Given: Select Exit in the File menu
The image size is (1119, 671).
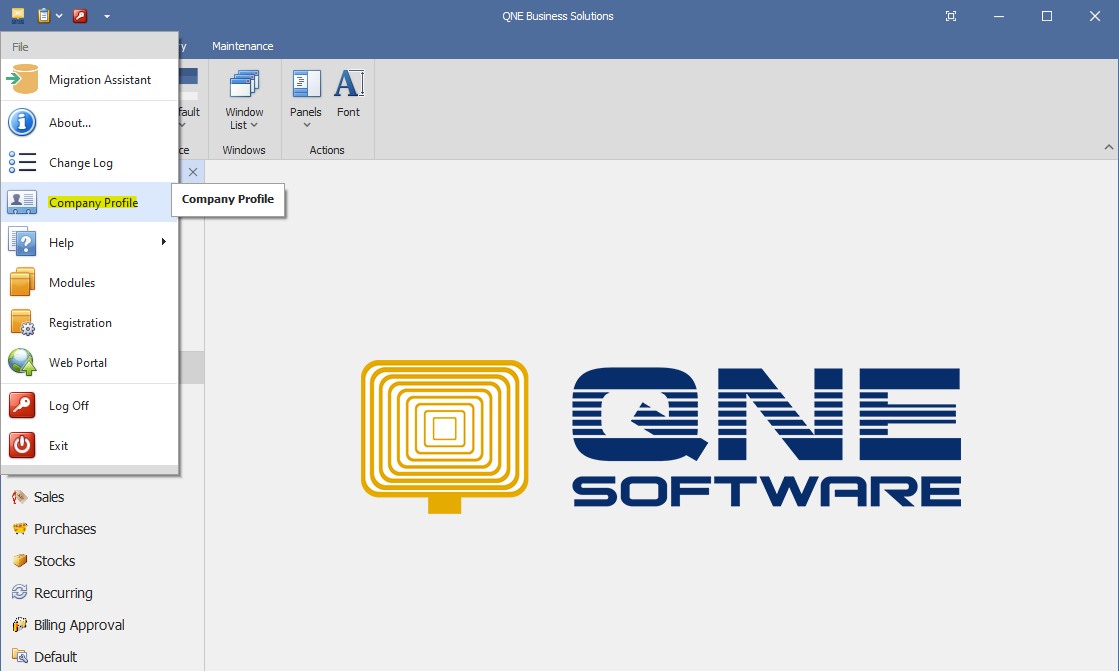Looking at the screenshot, I should (x=90, y=445).
